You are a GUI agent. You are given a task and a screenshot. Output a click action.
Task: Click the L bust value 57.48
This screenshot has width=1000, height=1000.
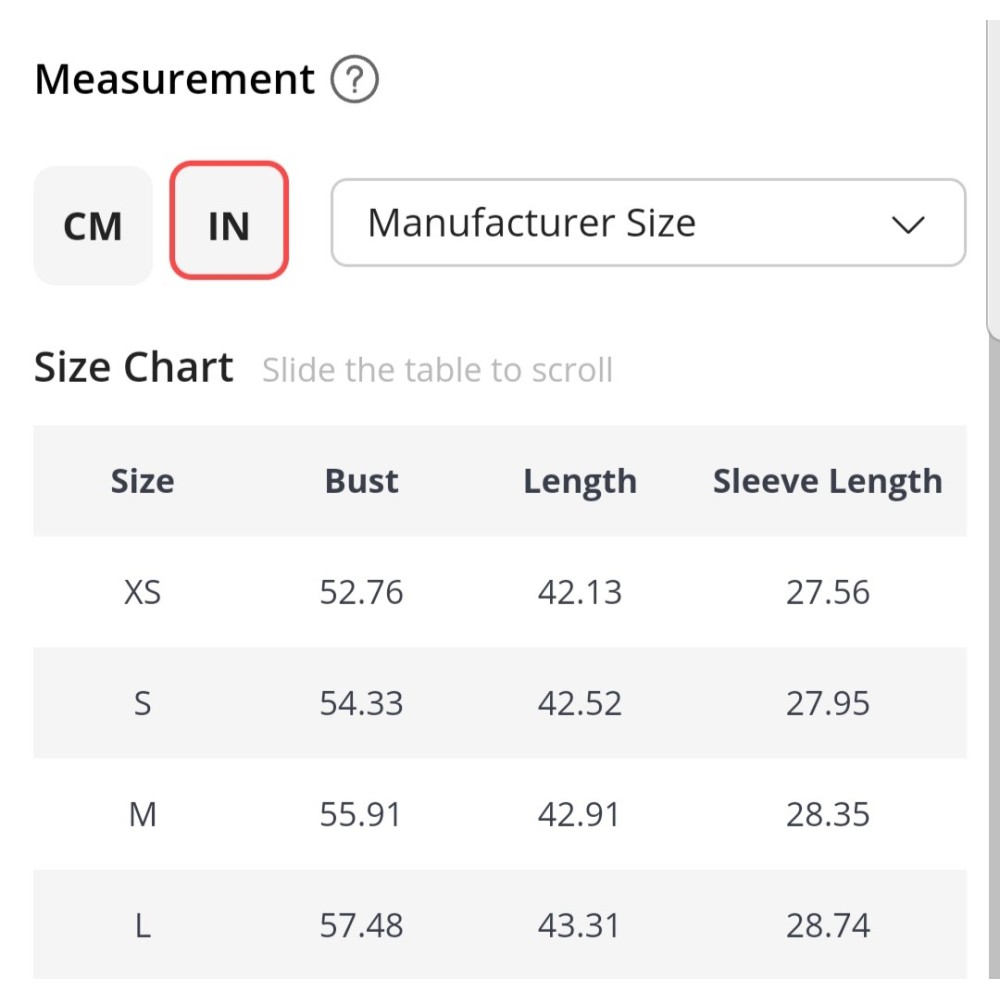[x=361, y=925]
